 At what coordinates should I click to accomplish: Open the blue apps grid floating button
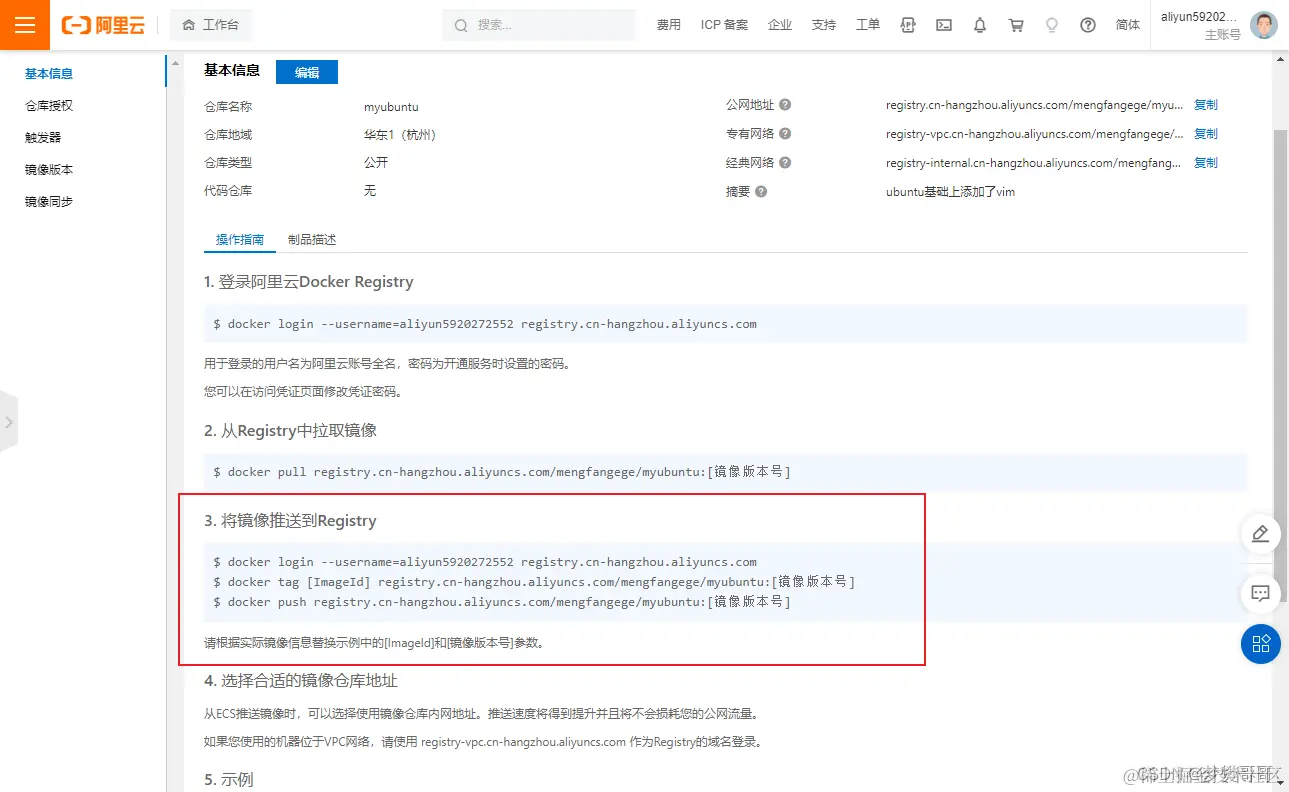click(1260, 643)
